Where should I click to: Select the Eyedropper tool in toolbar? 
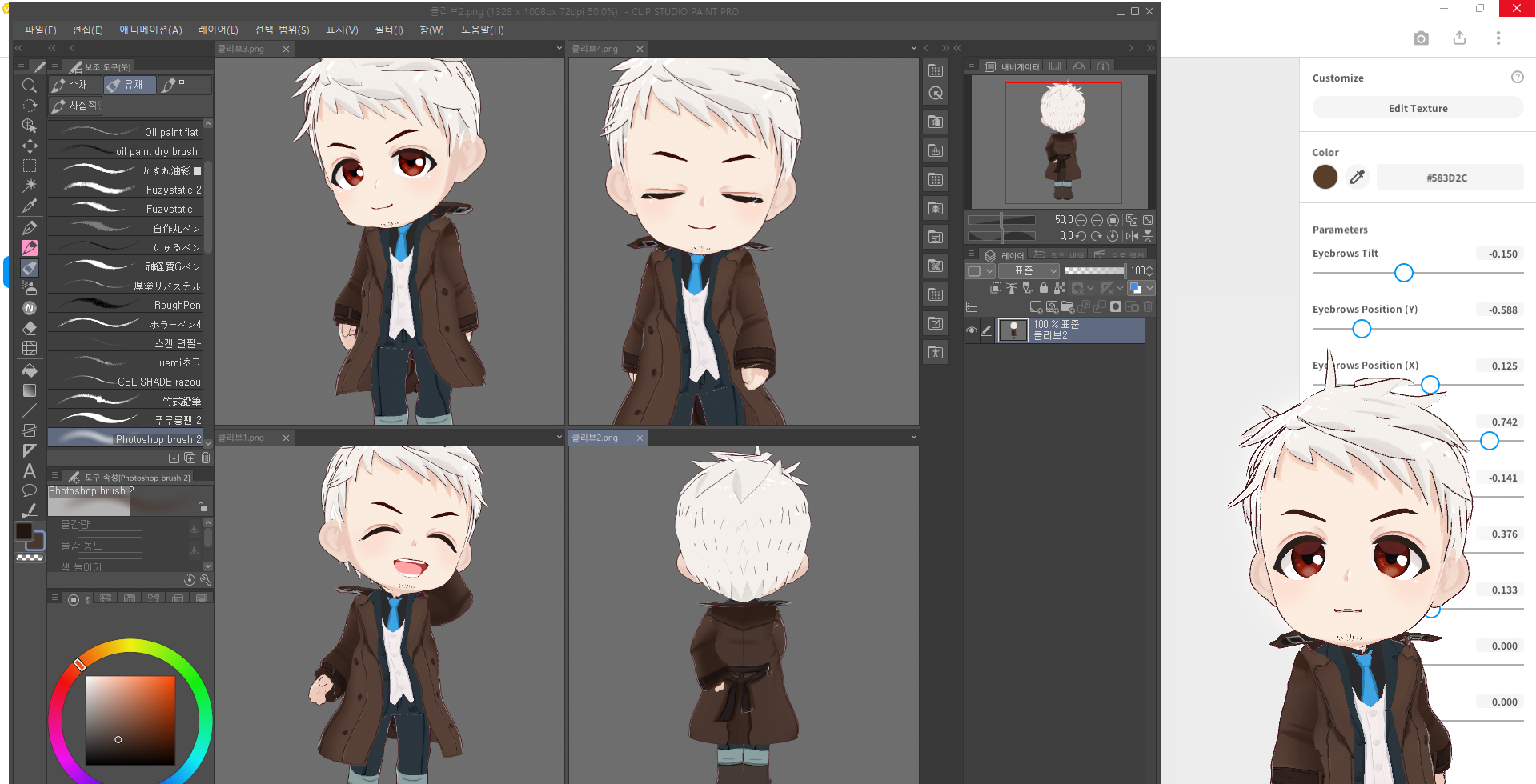pos(30,206)
